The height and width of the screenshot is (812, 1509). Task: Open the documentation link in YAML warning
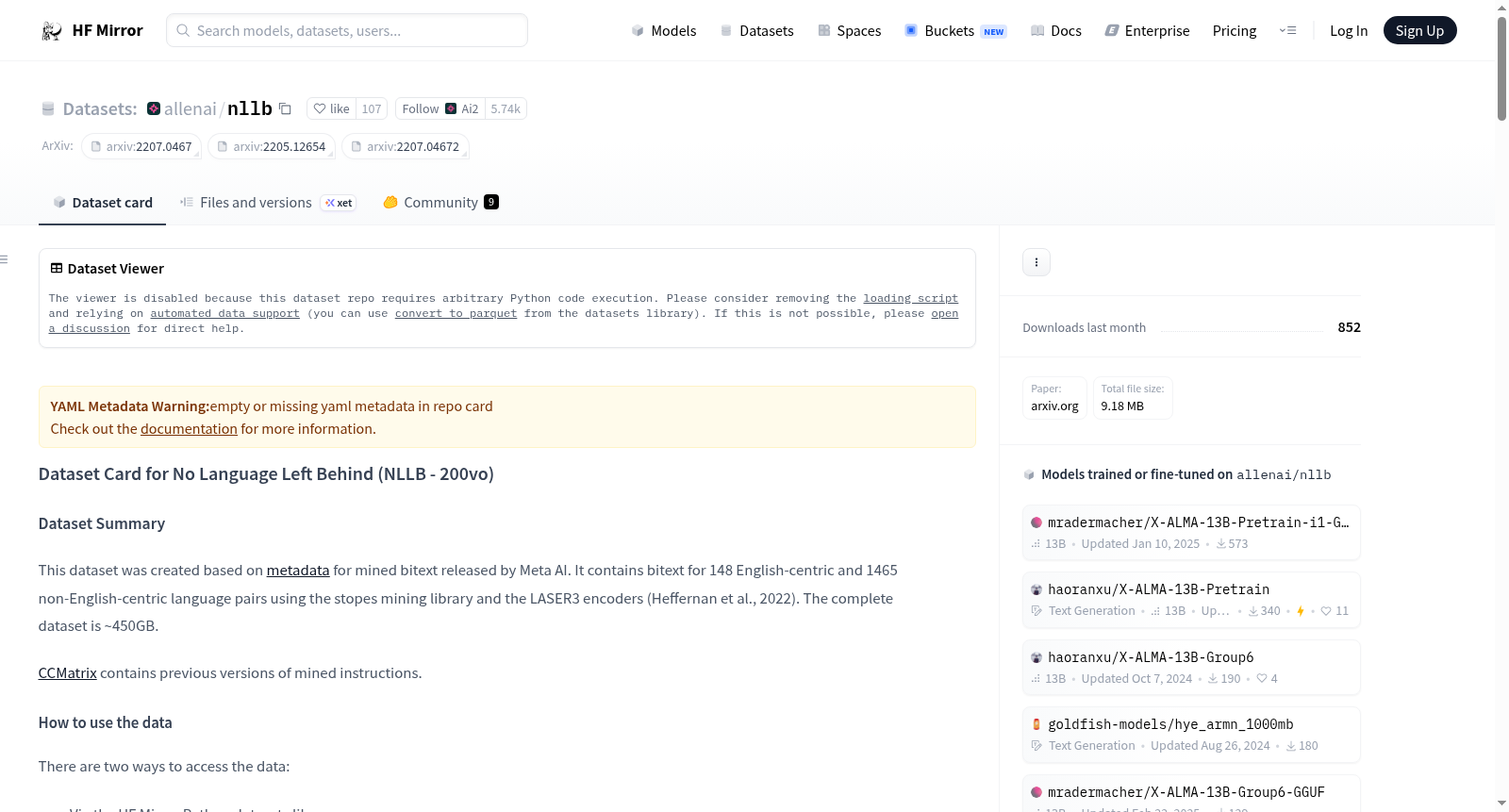189,429
